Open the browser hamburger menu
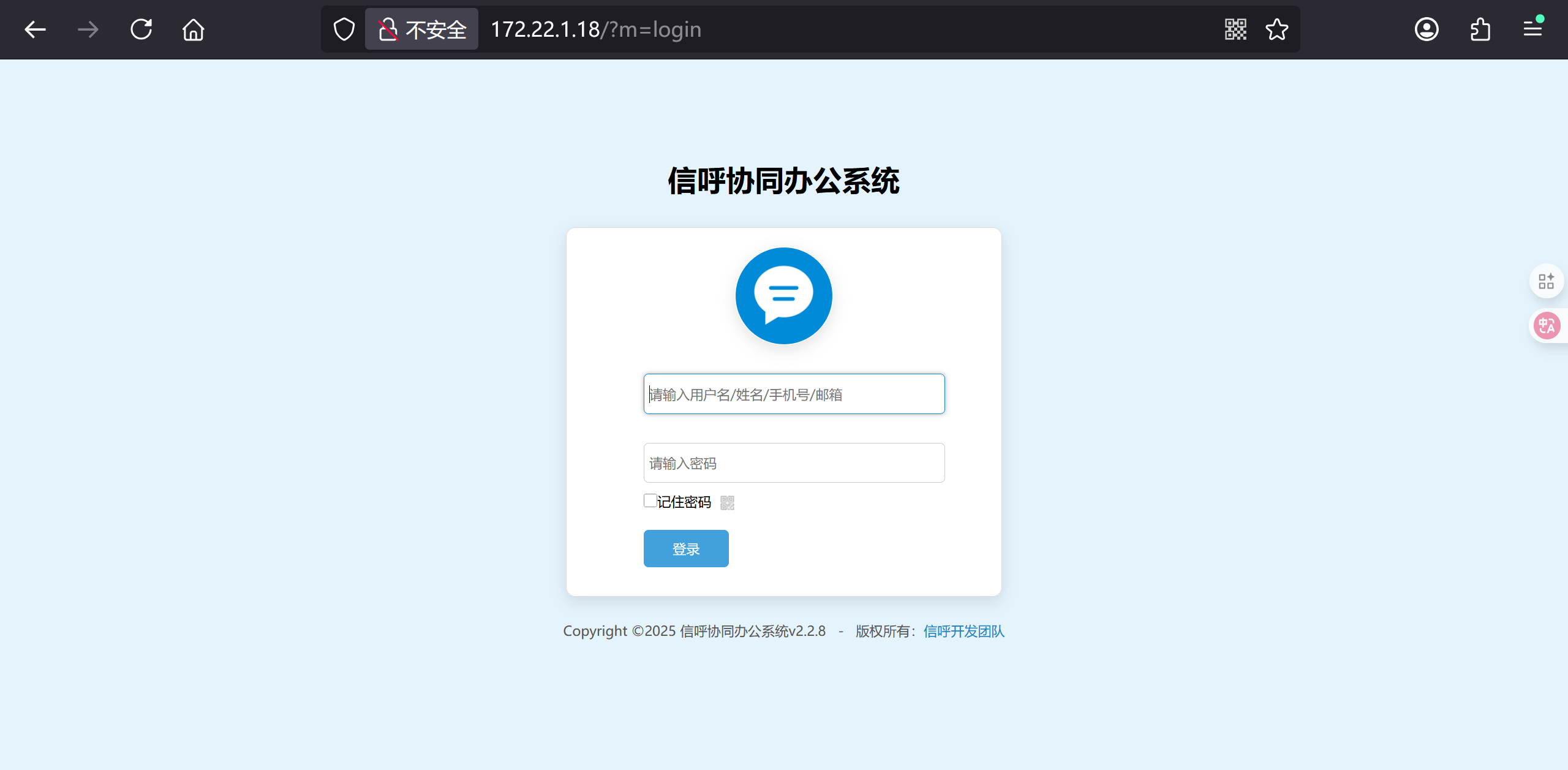The height and width of the screenshot is (770, 1568). [1532, 29]
